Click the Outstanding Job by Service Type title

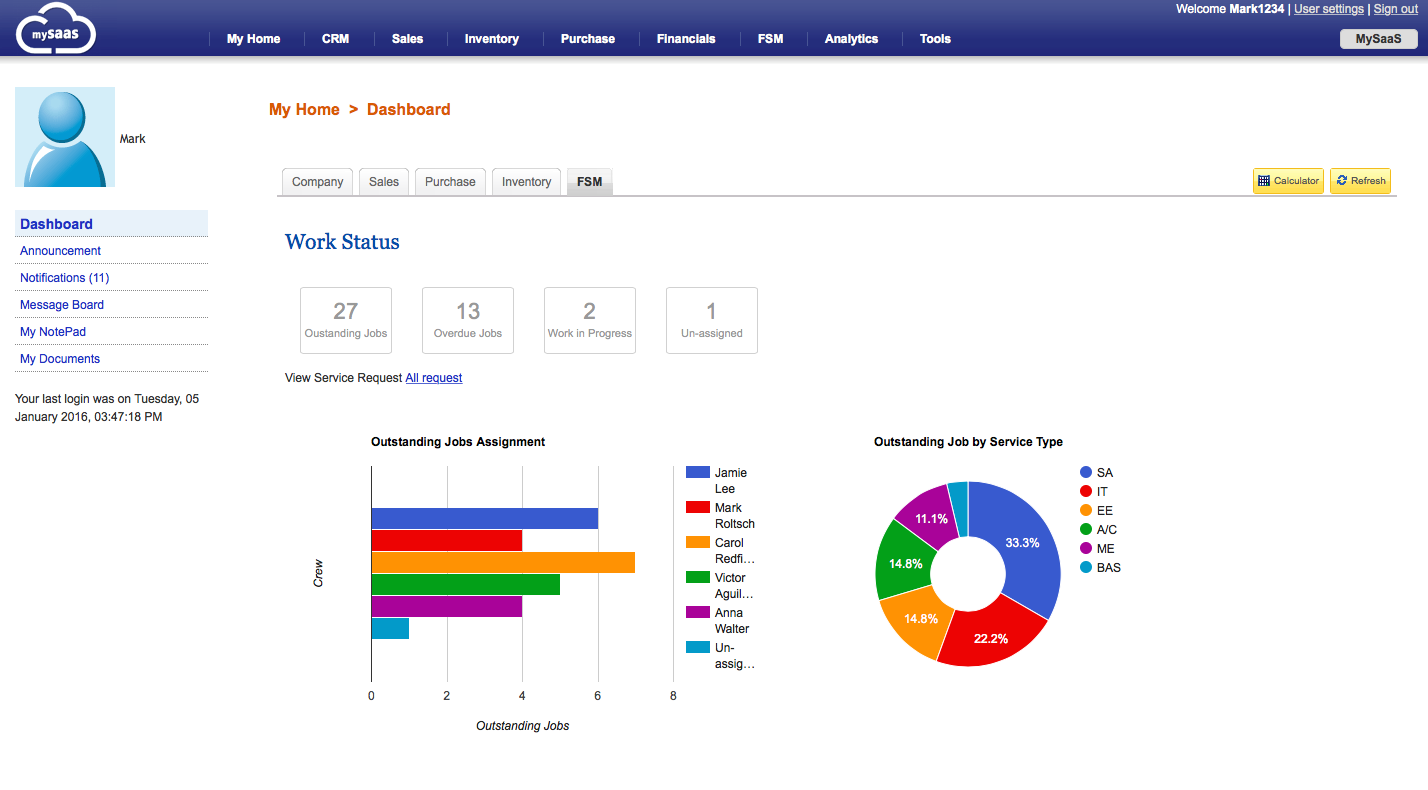968,441
